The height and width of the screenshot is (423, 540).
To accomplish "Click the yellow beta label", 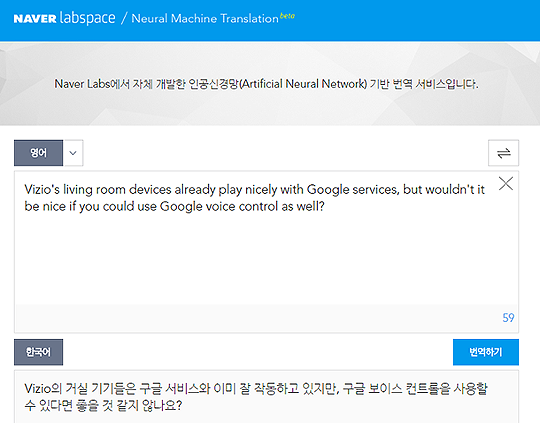I will coord(287,16).
